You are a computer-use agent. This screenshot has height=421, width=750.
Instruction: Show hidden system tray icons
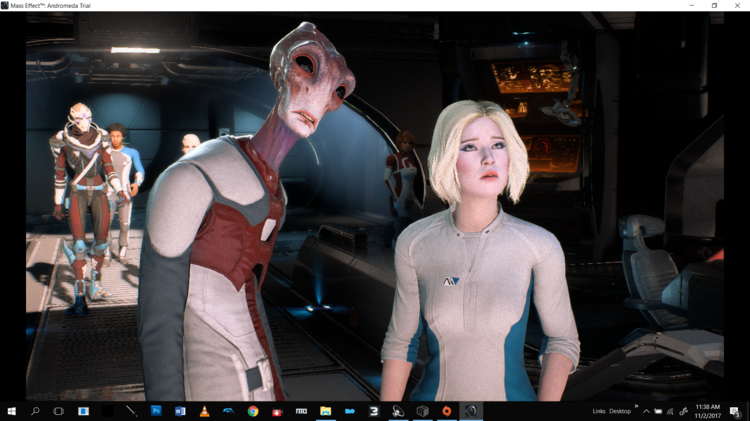646,411
